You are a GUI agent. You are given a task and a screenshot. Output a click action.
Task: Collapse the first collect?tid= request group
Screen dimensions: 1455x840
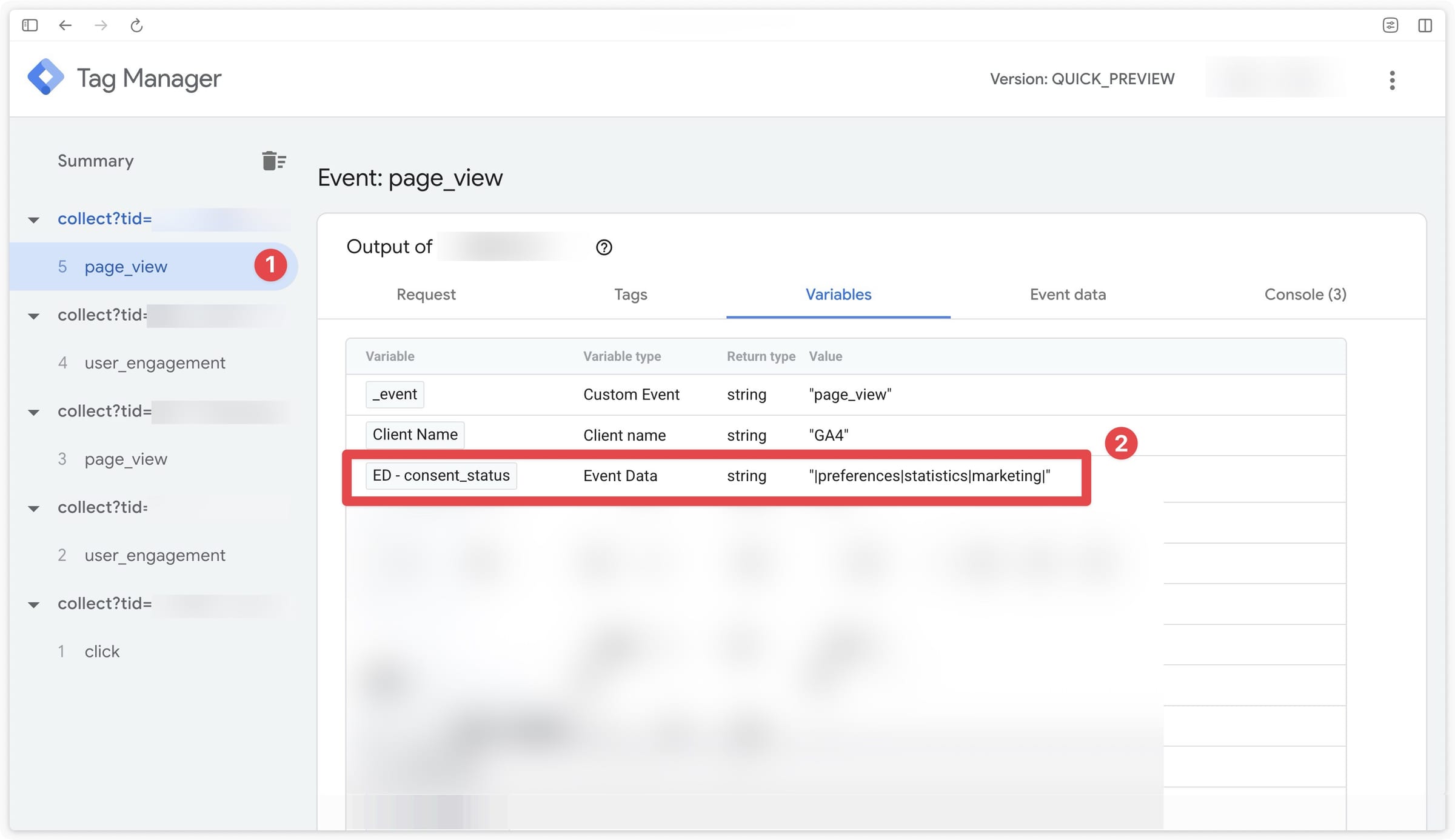click(34, 219)
